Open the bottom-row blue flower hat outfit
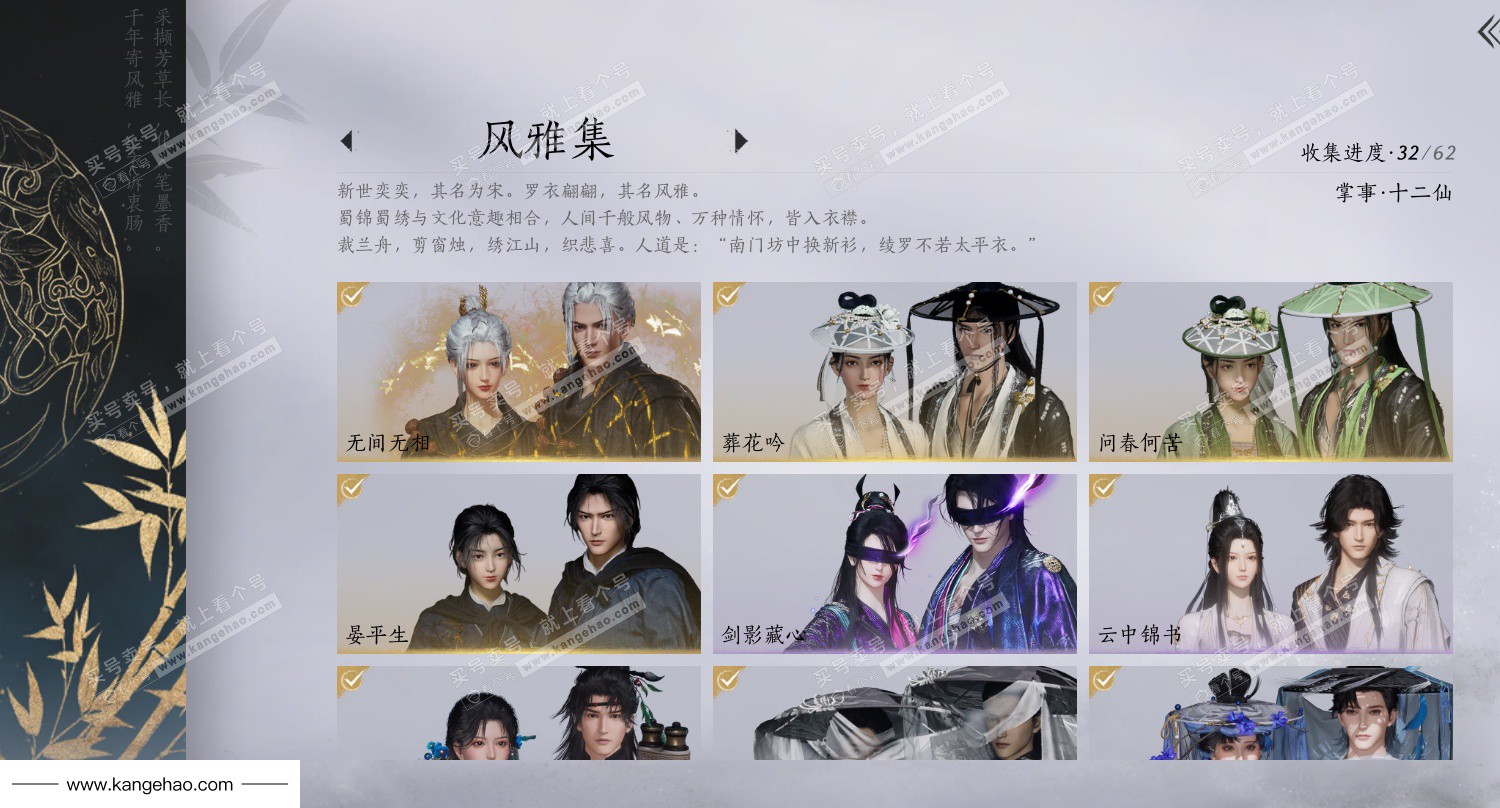This screenshot has height=808, width=1500. pyautogui.click(x=1271, y=713)
